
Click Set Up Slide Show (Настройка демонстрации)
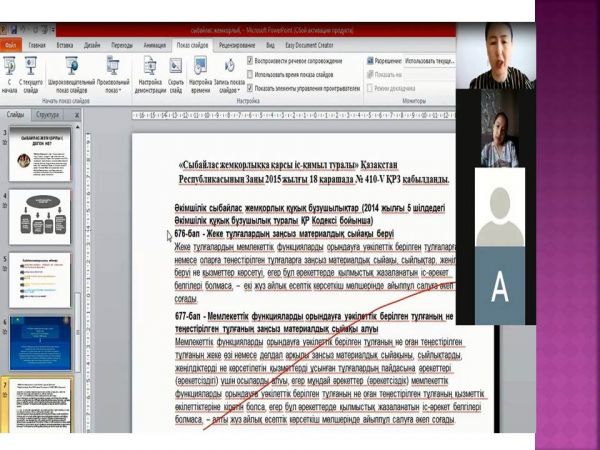click(x=151, y=71)
